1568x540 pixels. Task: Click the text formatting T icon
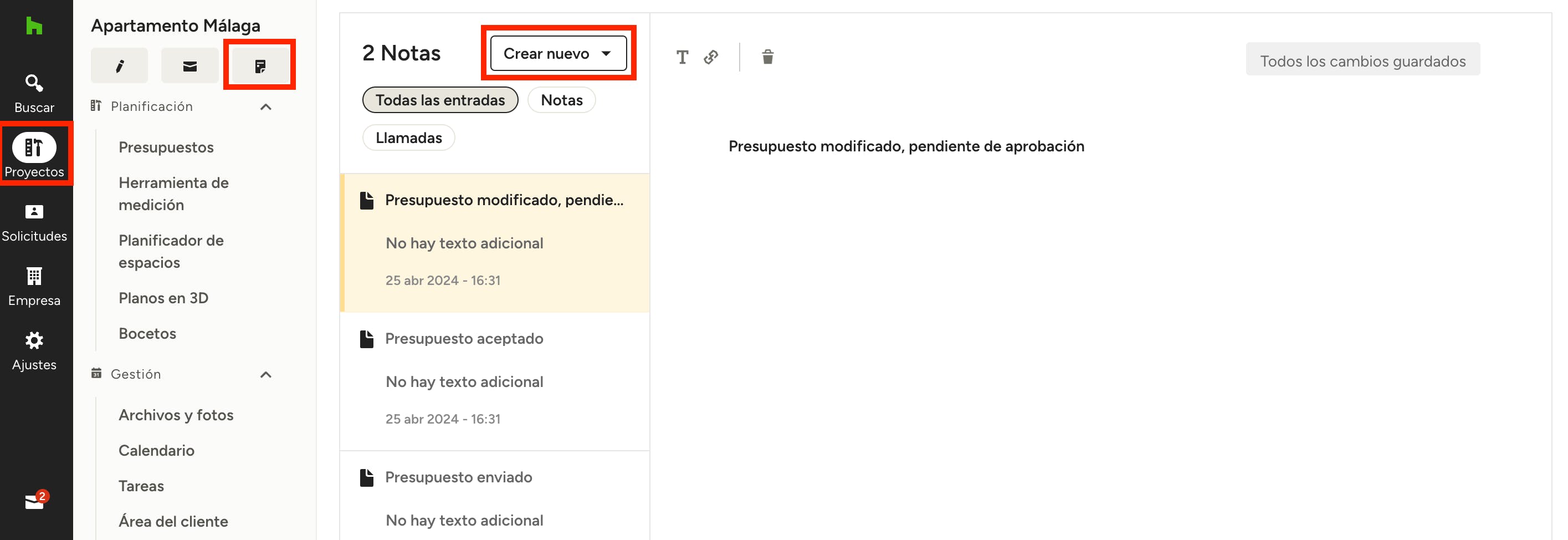681,57
